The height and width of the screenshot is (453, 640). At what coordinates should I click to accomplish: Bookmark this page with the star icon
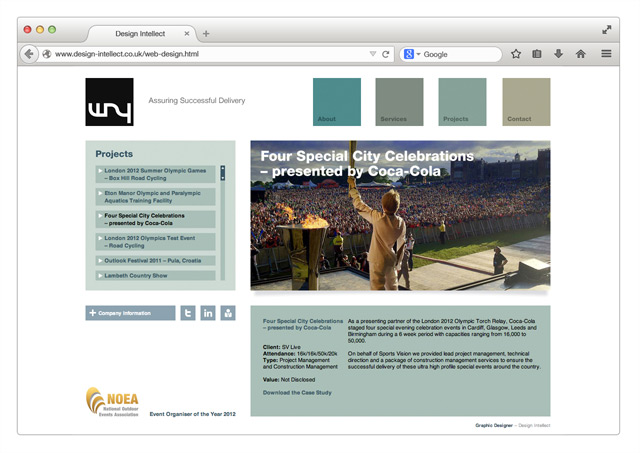point(516,54)
